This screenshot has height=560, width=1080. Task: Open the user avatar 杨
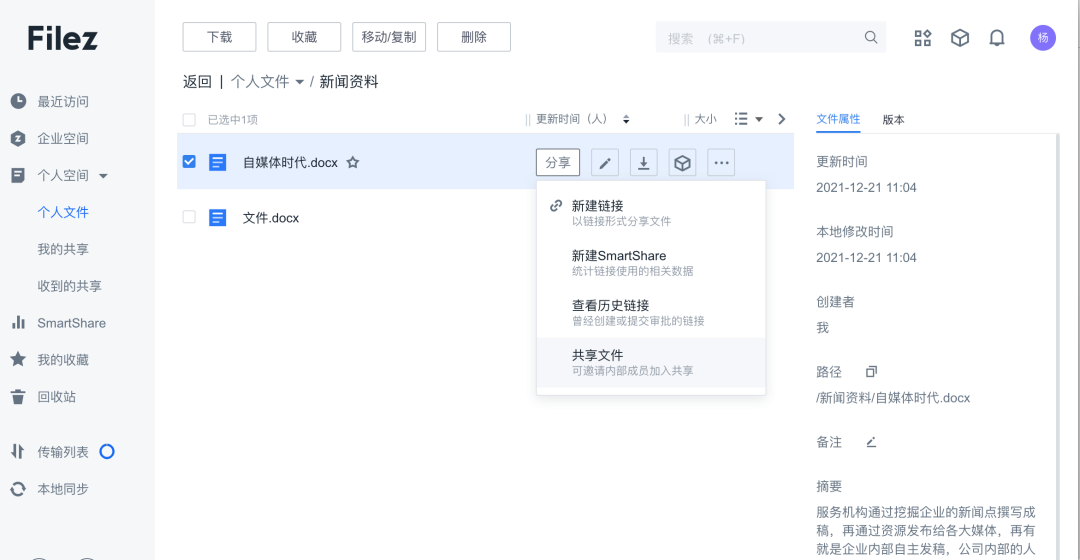point(1043,38)
